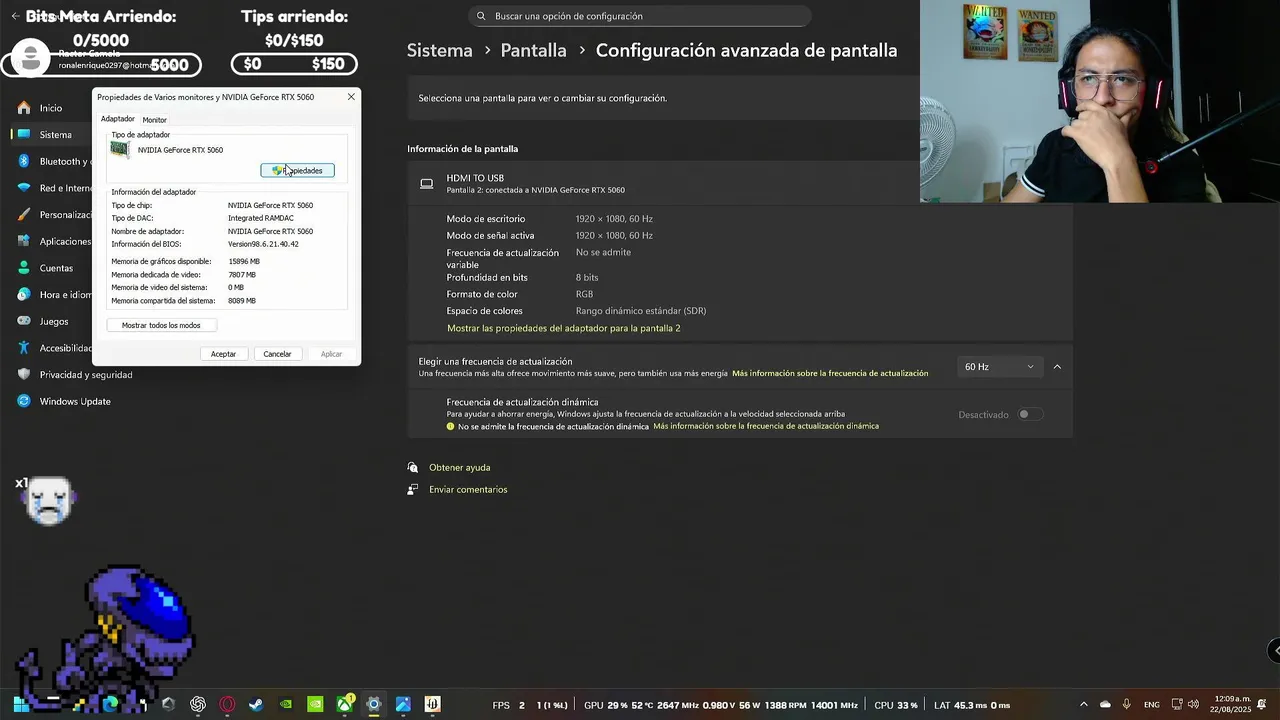
Task: Launch Opera browser from the taskbar
Action: point(227,705)
